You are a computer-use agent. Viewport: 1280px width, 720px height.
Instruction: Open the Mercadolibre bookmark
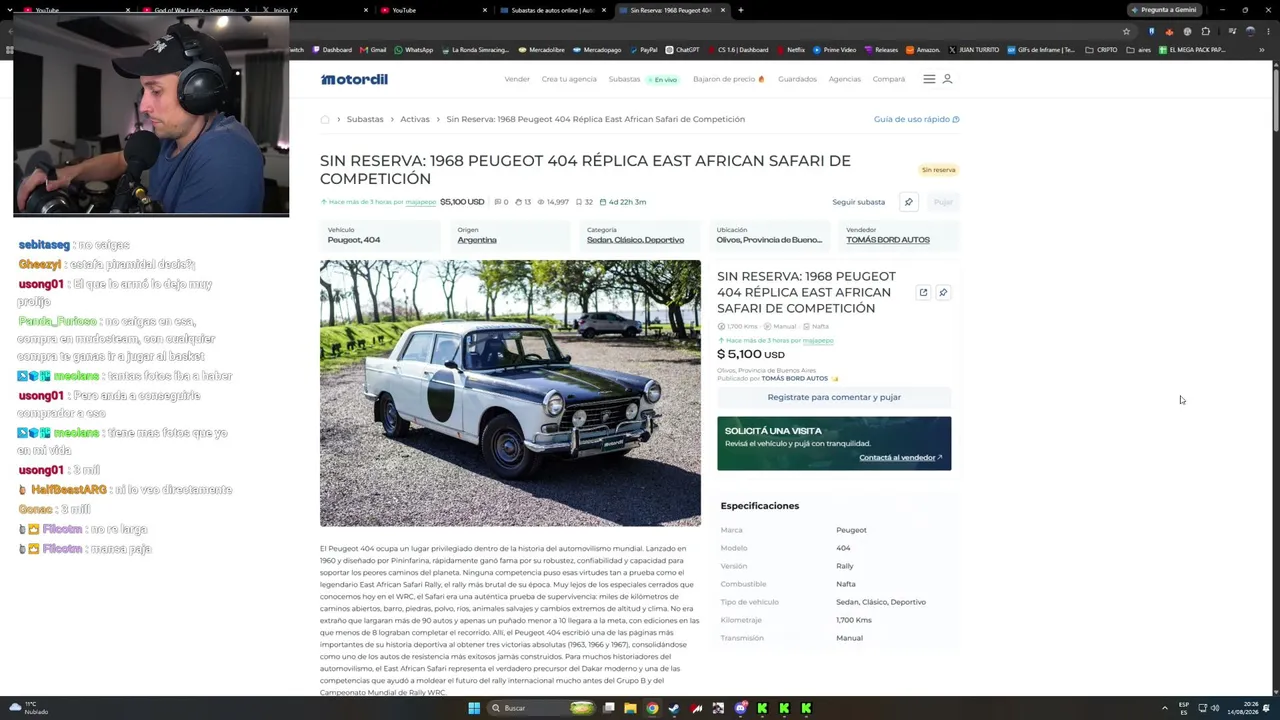point(541,50)
